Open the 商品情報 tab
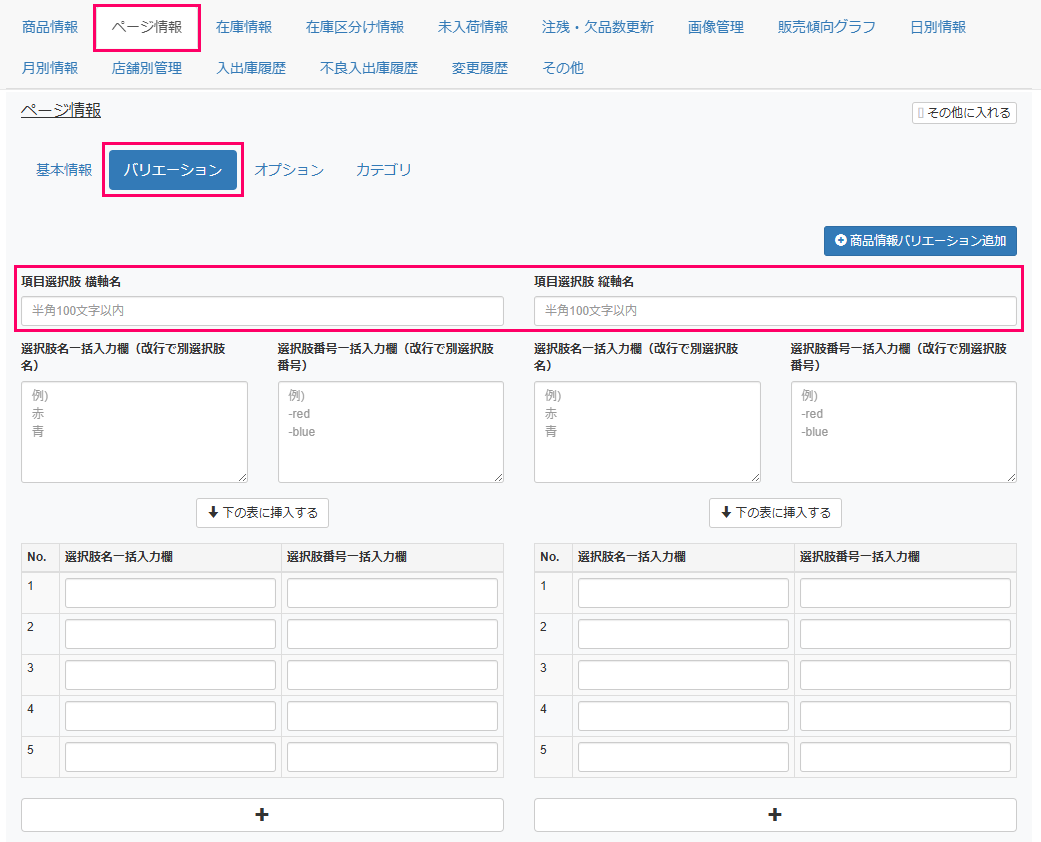The image size is (1041, 842). tap(50, 27)
